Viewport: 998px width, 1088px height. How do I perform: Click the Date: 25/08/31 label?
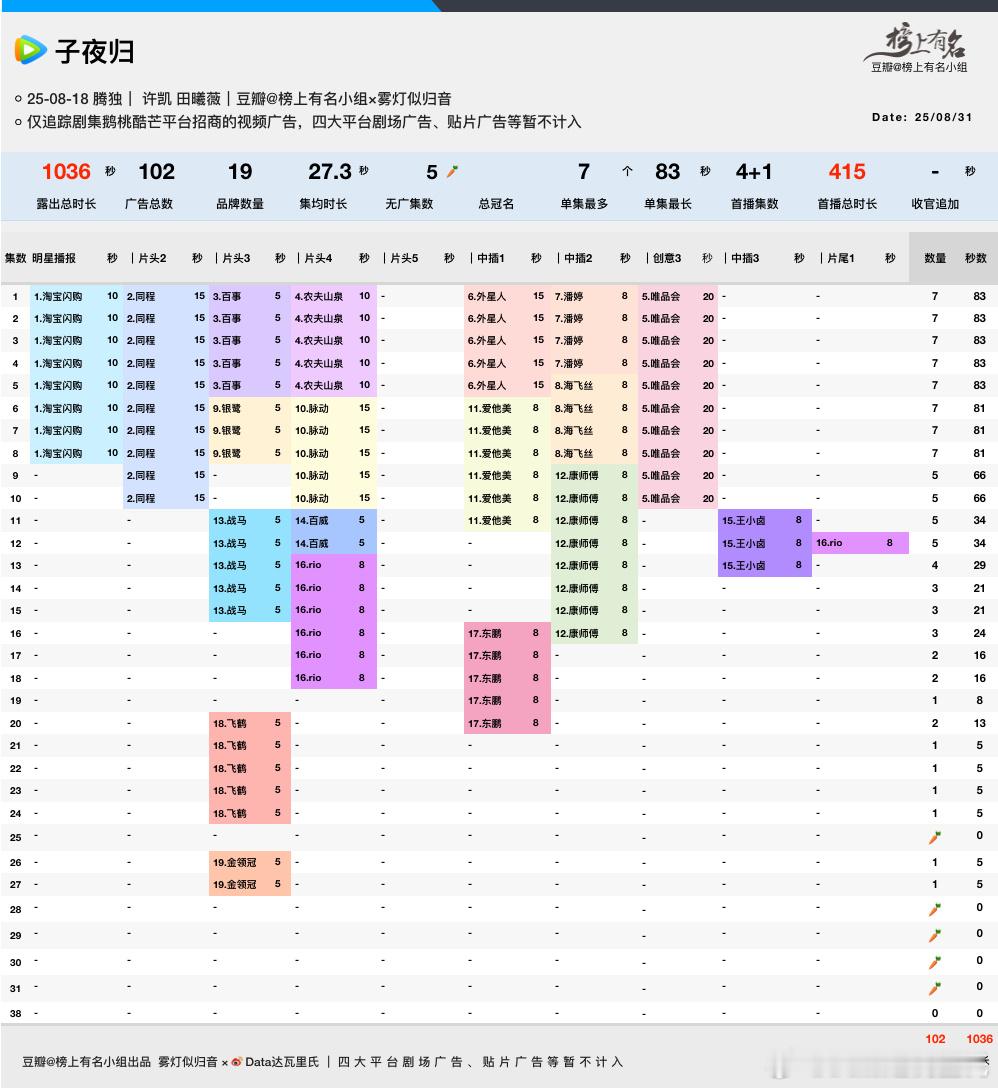click(x=922, y=117)
